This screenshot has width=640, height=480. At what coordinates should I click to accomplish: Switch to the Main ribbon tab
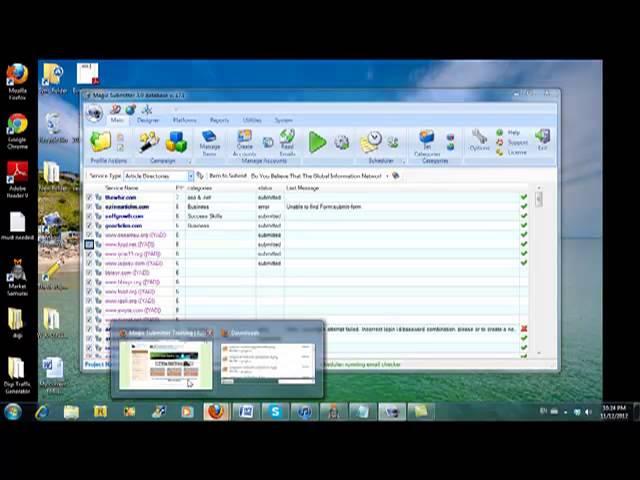pyautogui.click(x=117, y=120)
